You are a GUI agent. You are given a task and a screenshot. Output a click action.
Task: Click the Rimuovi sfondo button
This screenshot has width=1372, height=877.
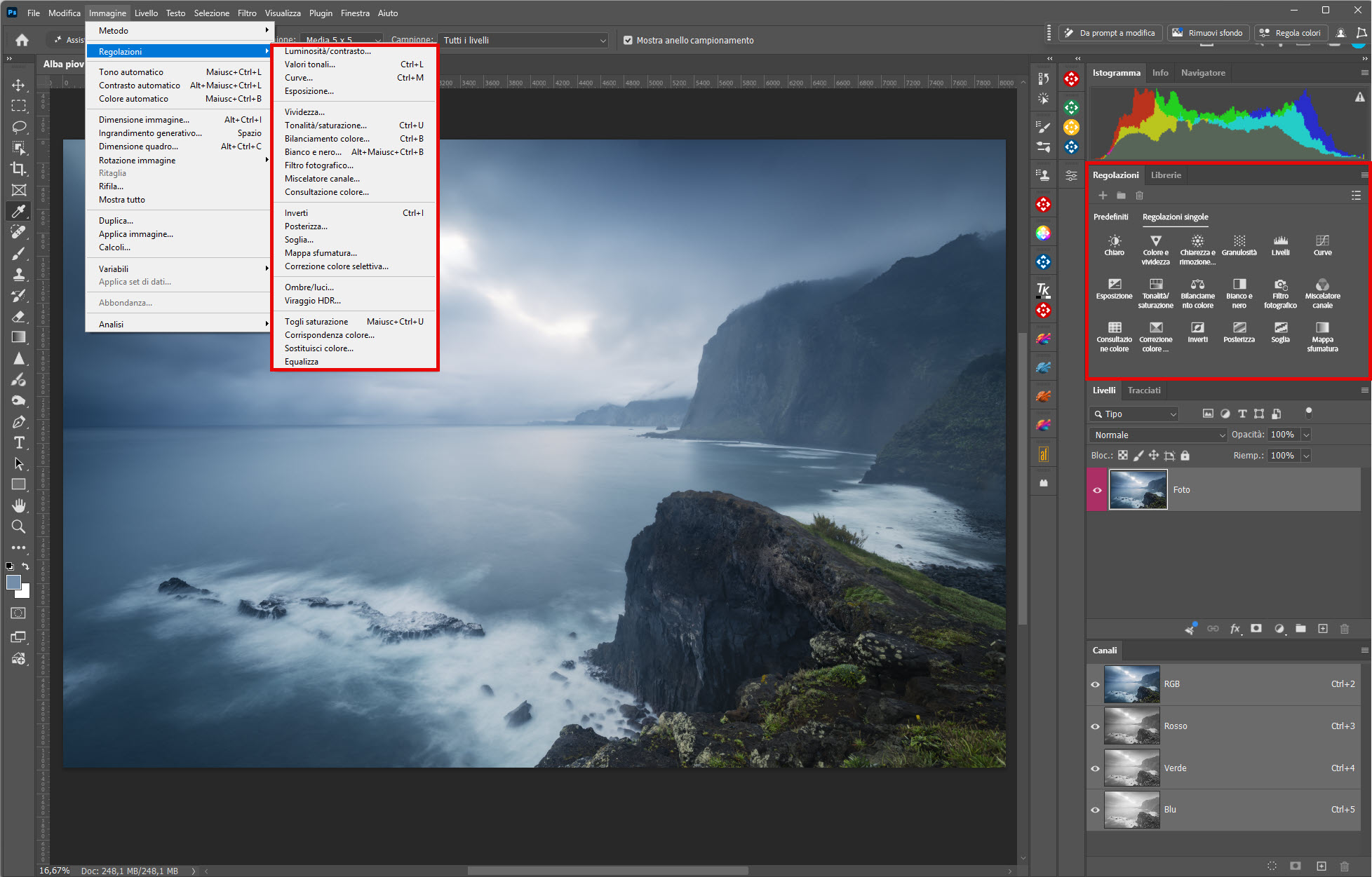pyautogui.click(x=1208, y=33)
